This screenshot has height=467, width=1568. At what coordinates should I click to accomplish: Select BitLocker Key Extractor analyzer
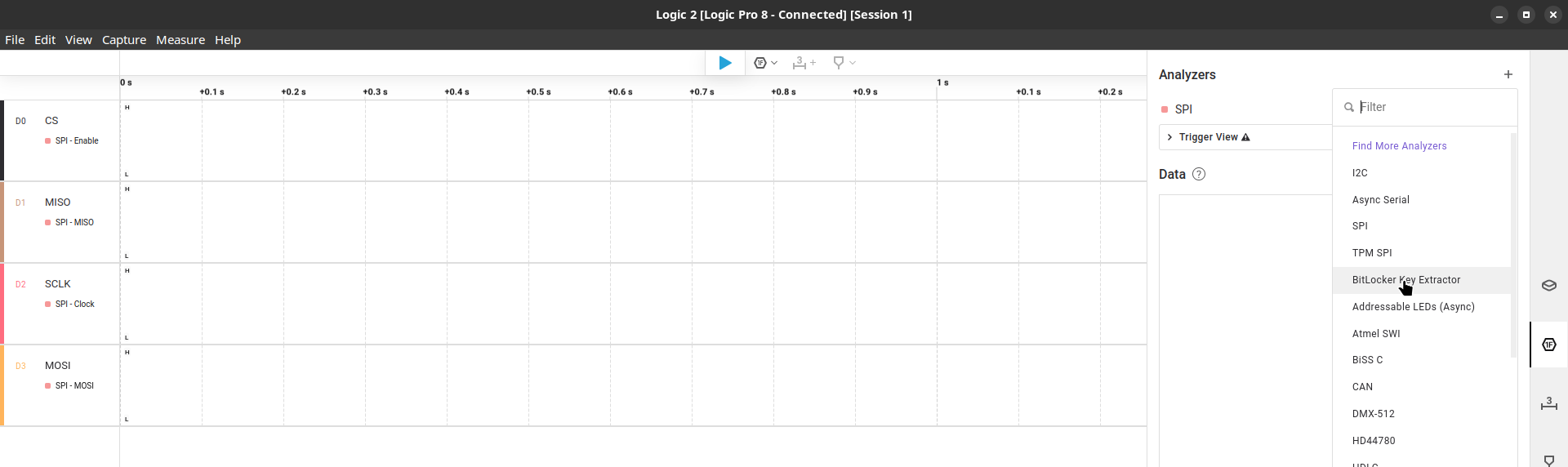1405,280
